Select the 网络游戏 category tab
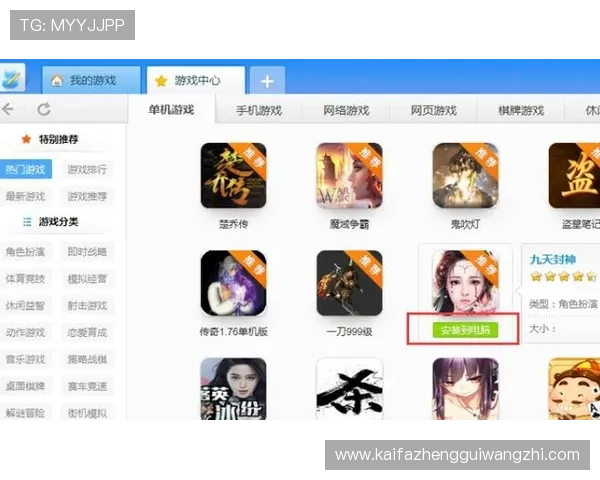 pos(346,111)
